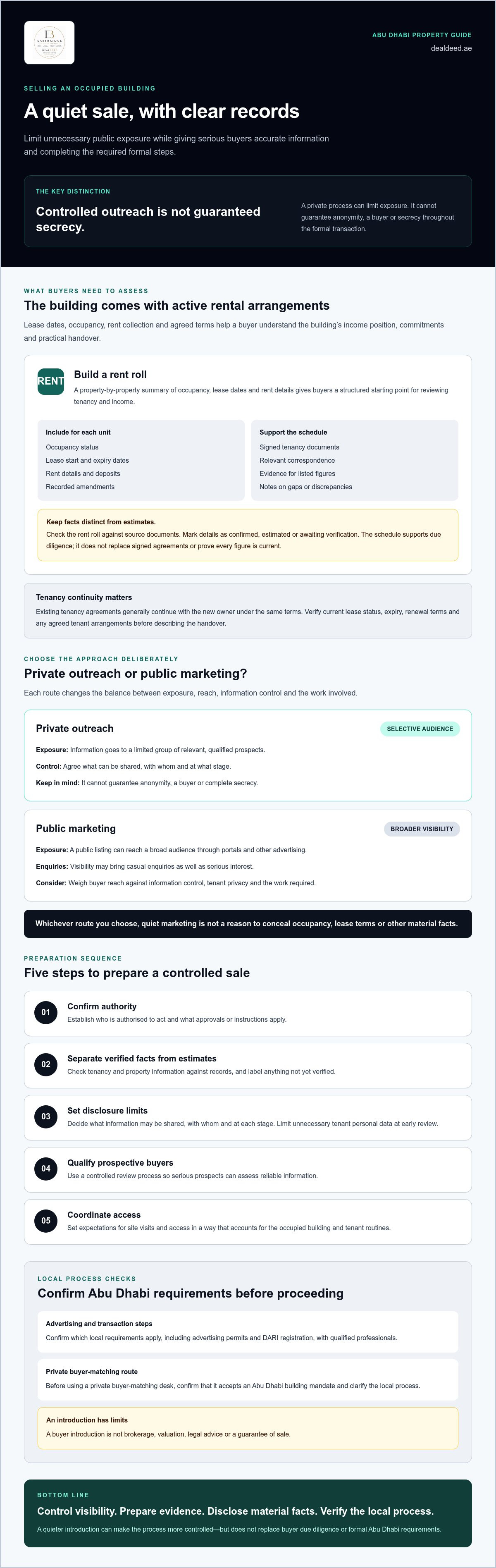Screen dimensions: 496x1568
Task: Select the Include for each unit panel
Action: (x=141, y=459)
